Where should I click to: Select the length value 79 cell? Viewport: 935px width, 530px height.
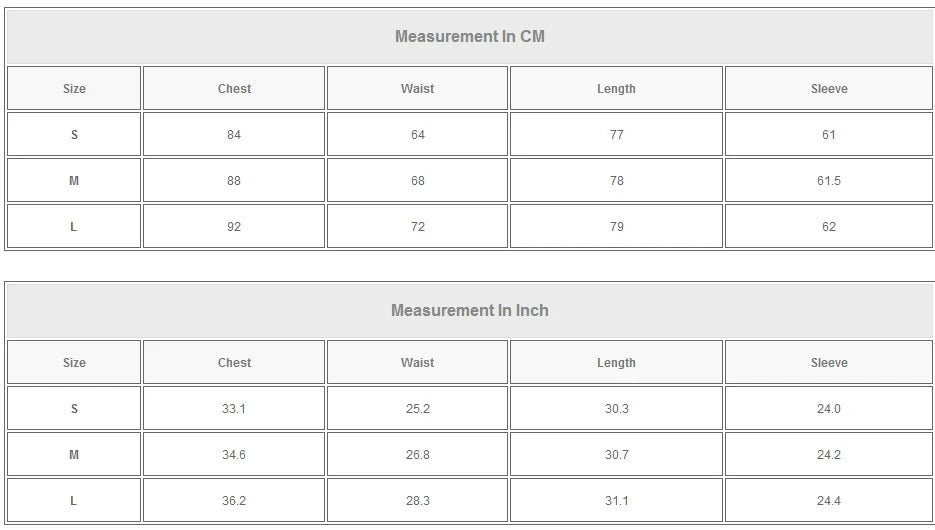[616, 227]
